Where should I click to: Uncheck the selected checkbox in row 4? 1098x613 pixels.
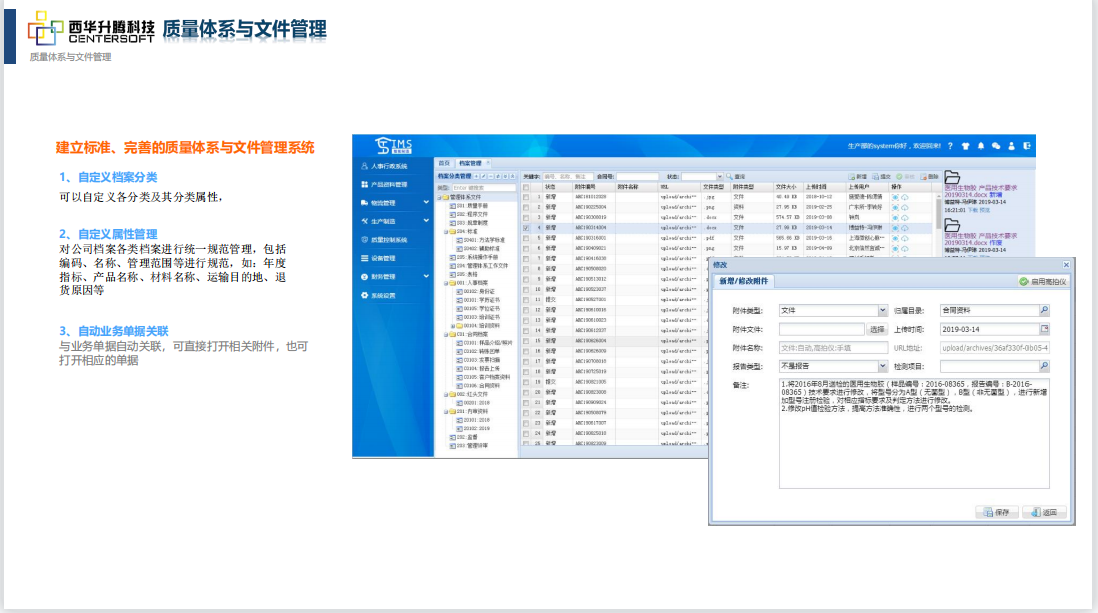[527, 227]
